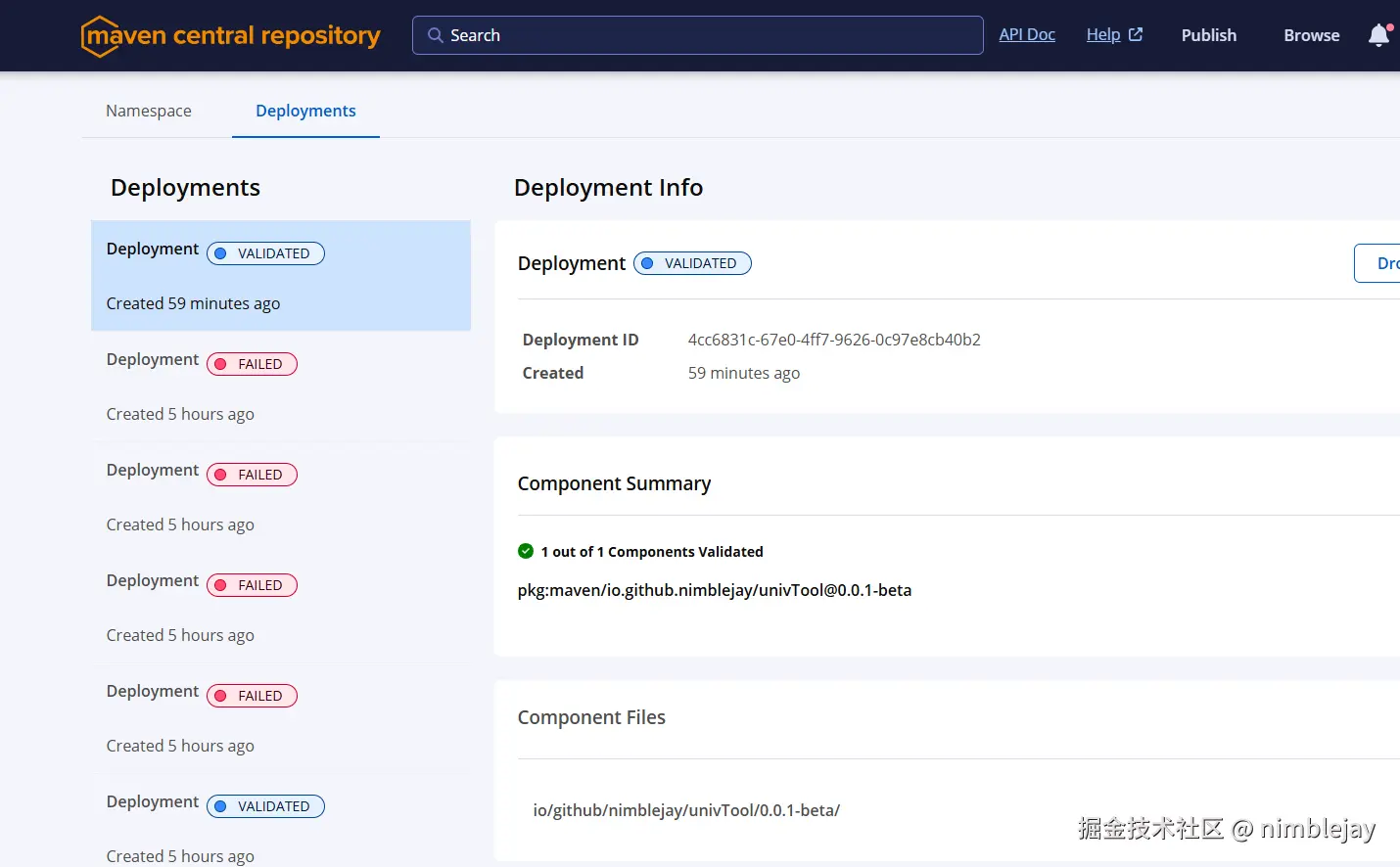This screenshot has width=1400, height=867.
Task: Click the '1 out of 1 Components Validated' text
Action: coord(652,552)
